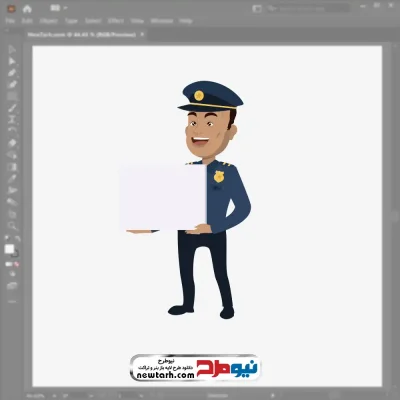Expand the Arrange Documents dropdown arrow
400x400 pixels.
(x=65, y=8)
